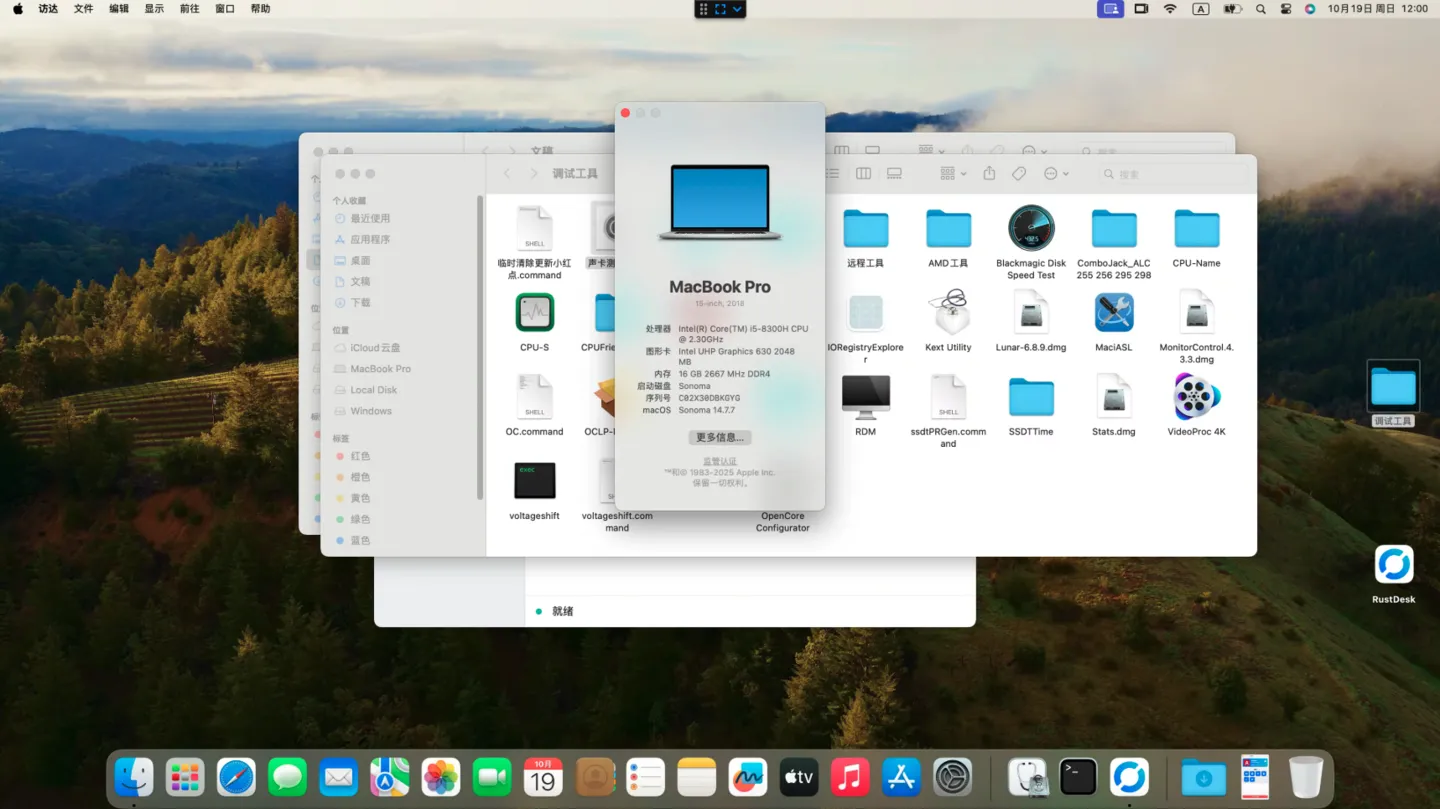The image size is (1440, 809).
Task: Launch the CPU-S app
Action: pyautogui.click(x=534, y=314)
